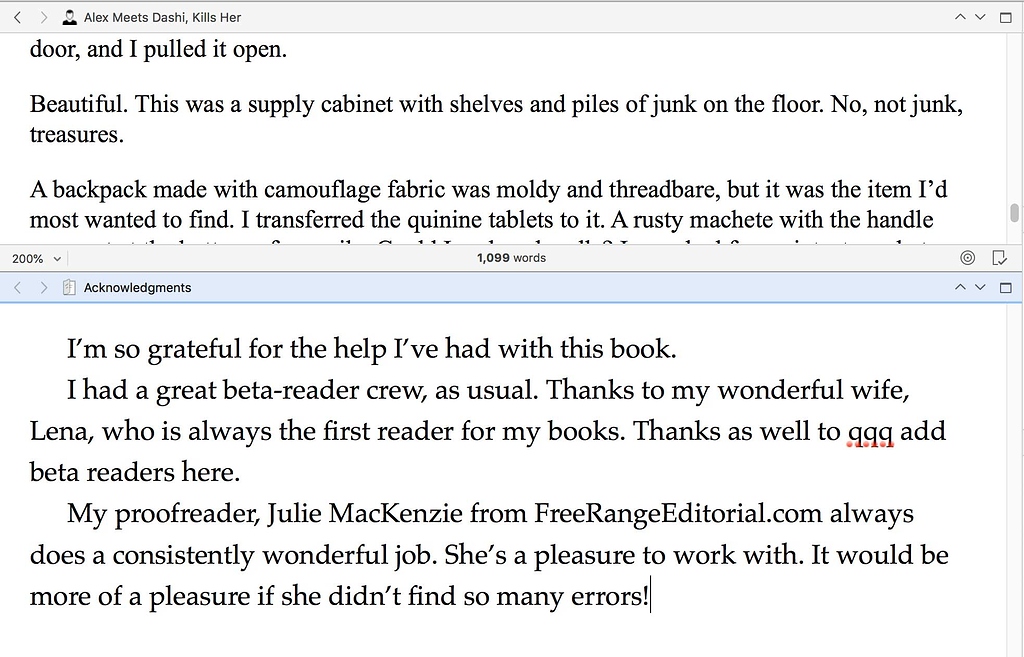Click the back navigation arrow in top editor header
The image size is (1024, 657).
coord(16,17)
